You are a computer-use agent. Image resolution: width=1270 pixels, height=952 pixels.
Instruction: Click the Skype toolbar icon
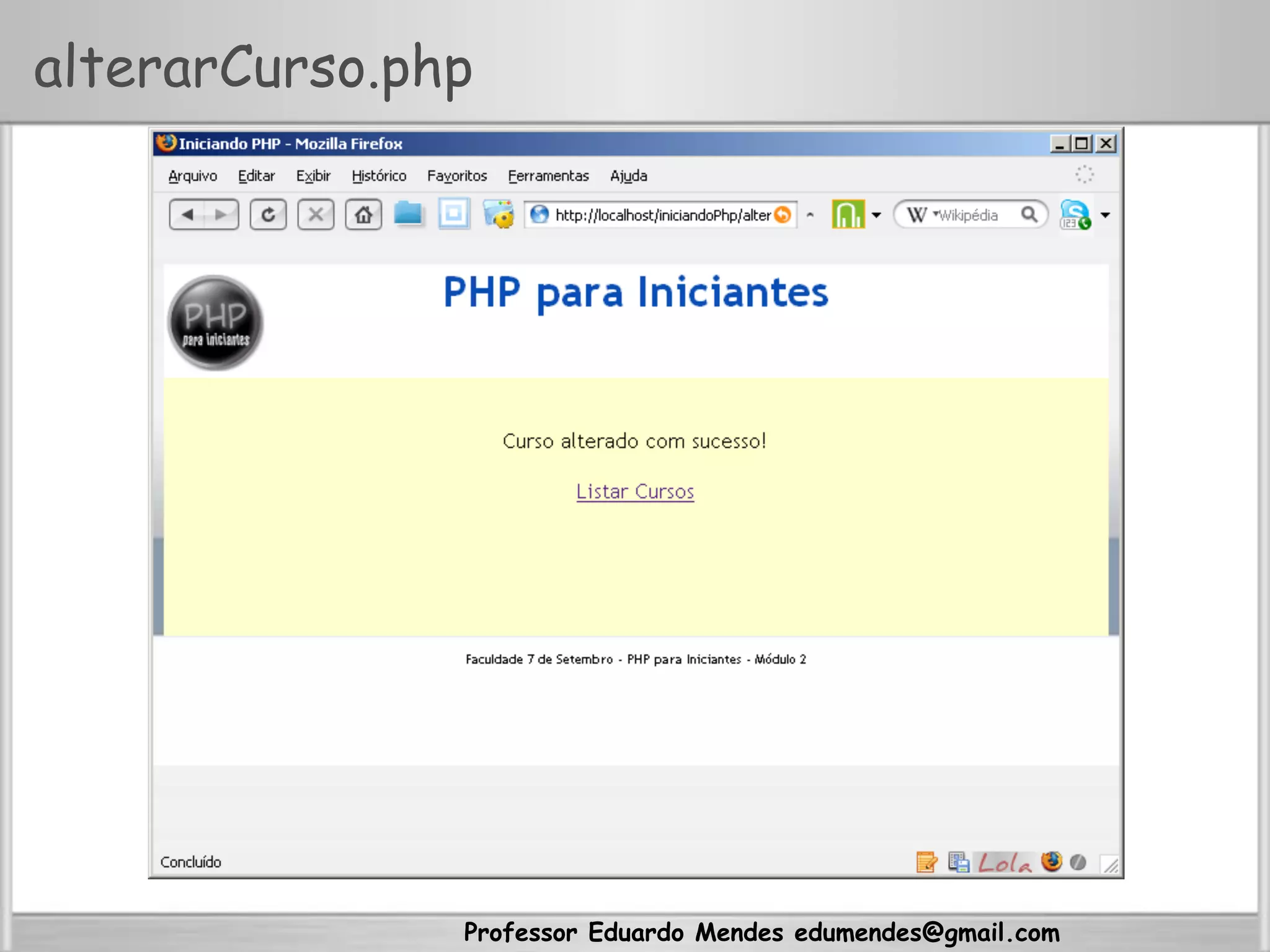1075,214
